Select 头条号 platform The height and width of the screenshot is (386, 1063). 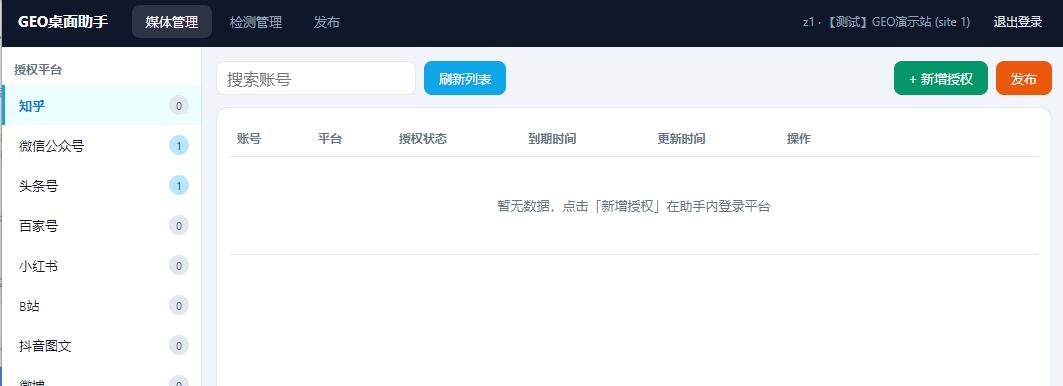102,186
